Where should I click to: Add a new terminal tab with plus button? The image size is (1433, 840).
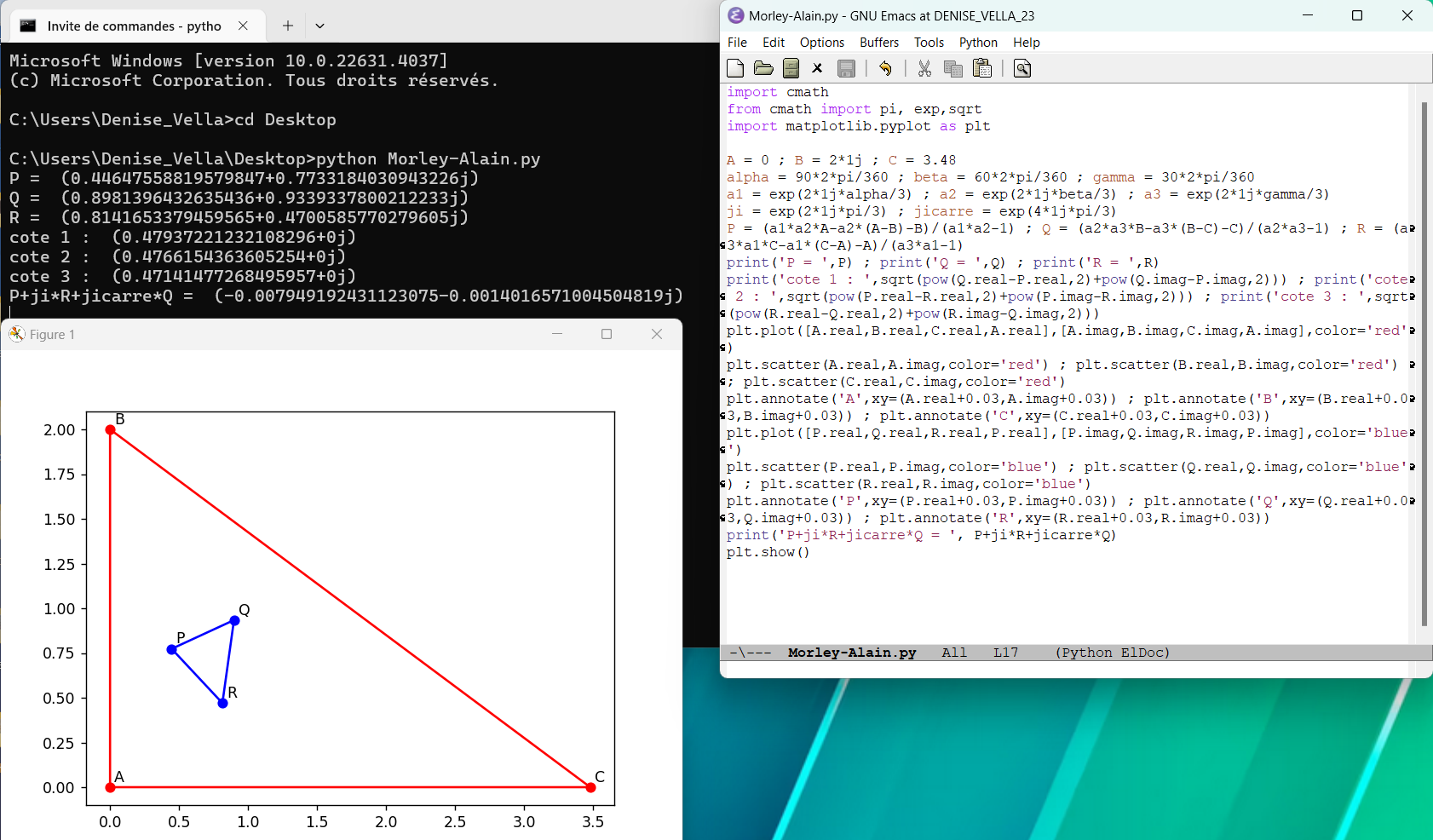[x=288, y=26]
